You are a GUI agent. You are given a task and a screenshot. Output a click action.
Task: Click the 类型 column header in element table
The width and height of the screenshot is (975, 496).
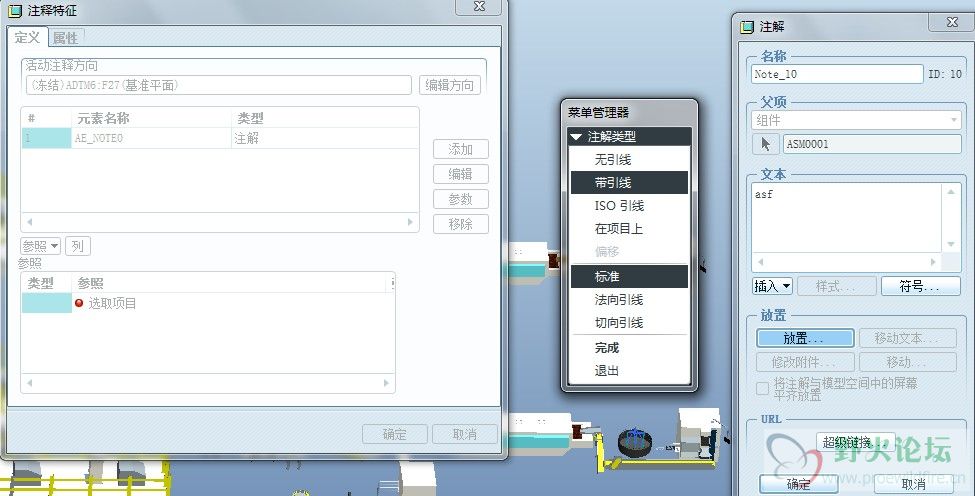click(x=325, y=118)
